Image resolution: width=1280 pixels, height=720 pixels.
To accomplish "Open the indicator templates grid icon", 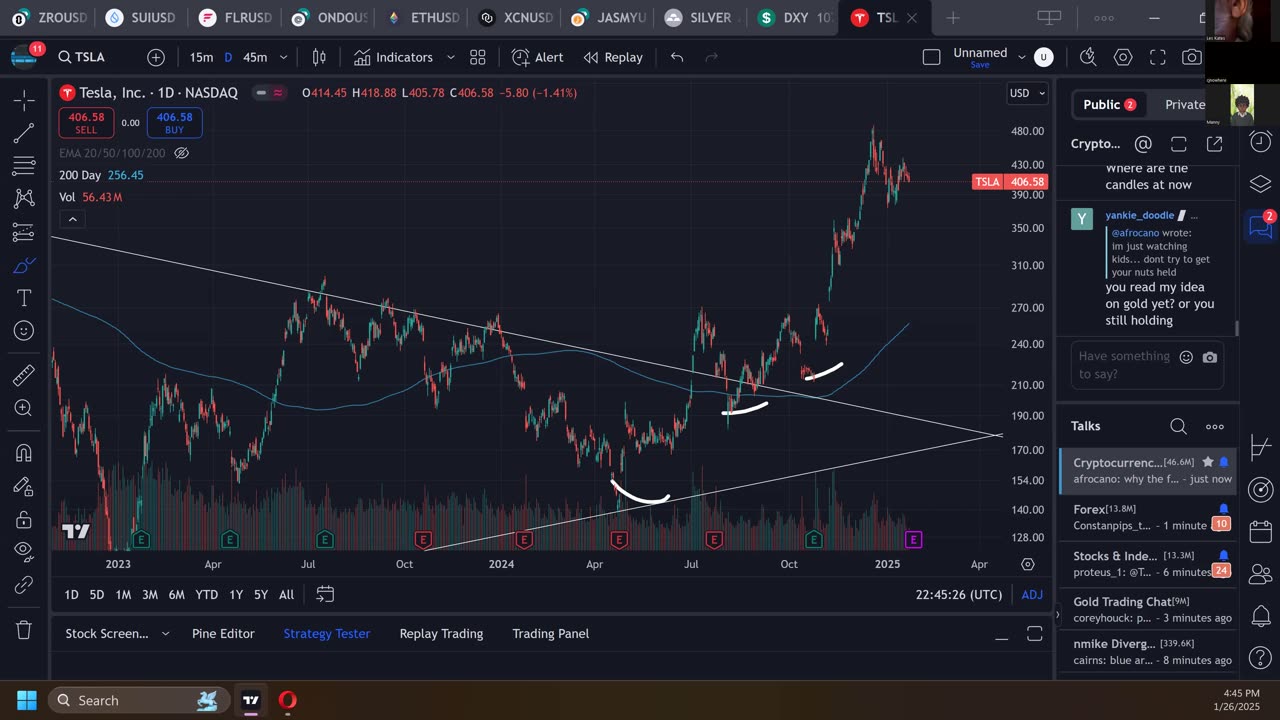I will pyautogui.click(x=478, y=57).
